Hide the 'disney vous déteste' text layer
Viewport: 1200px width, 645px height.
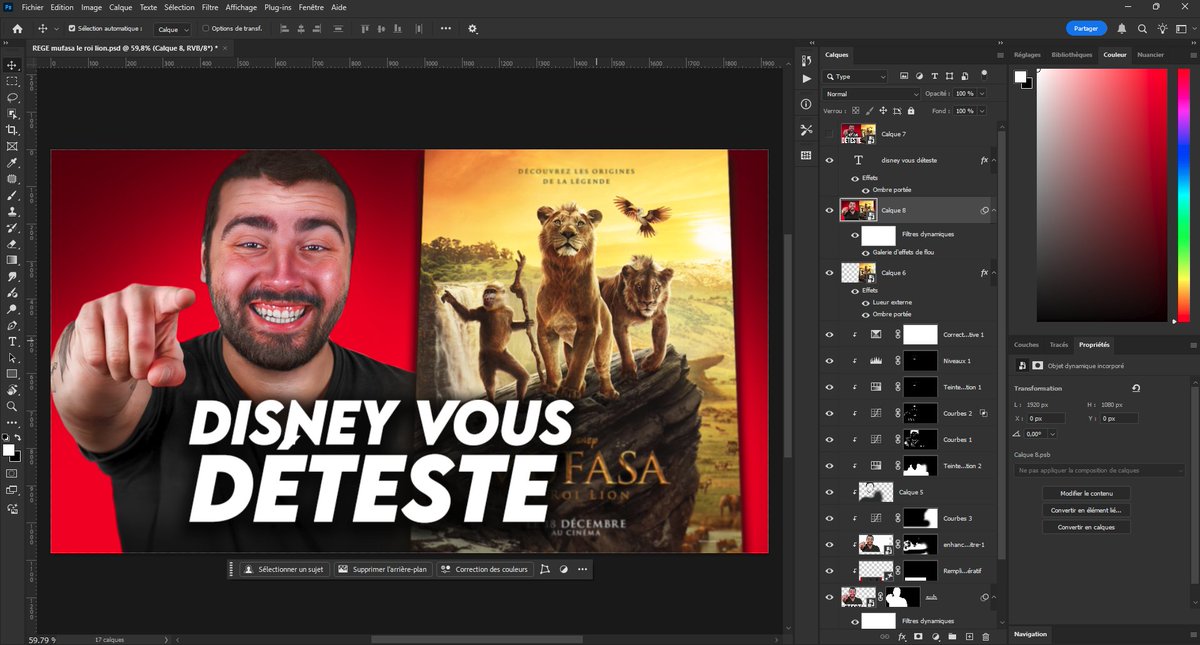coord(829,160)
